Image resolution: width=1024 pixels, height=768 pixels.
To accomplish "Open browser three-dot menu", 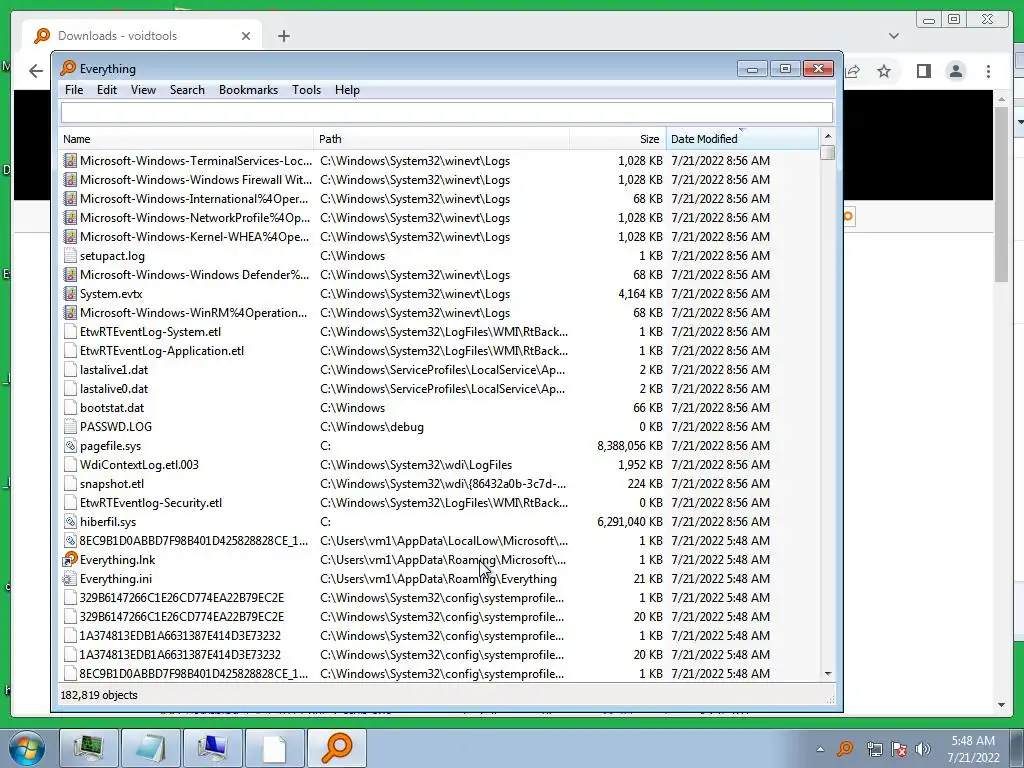I will [988, 71].
